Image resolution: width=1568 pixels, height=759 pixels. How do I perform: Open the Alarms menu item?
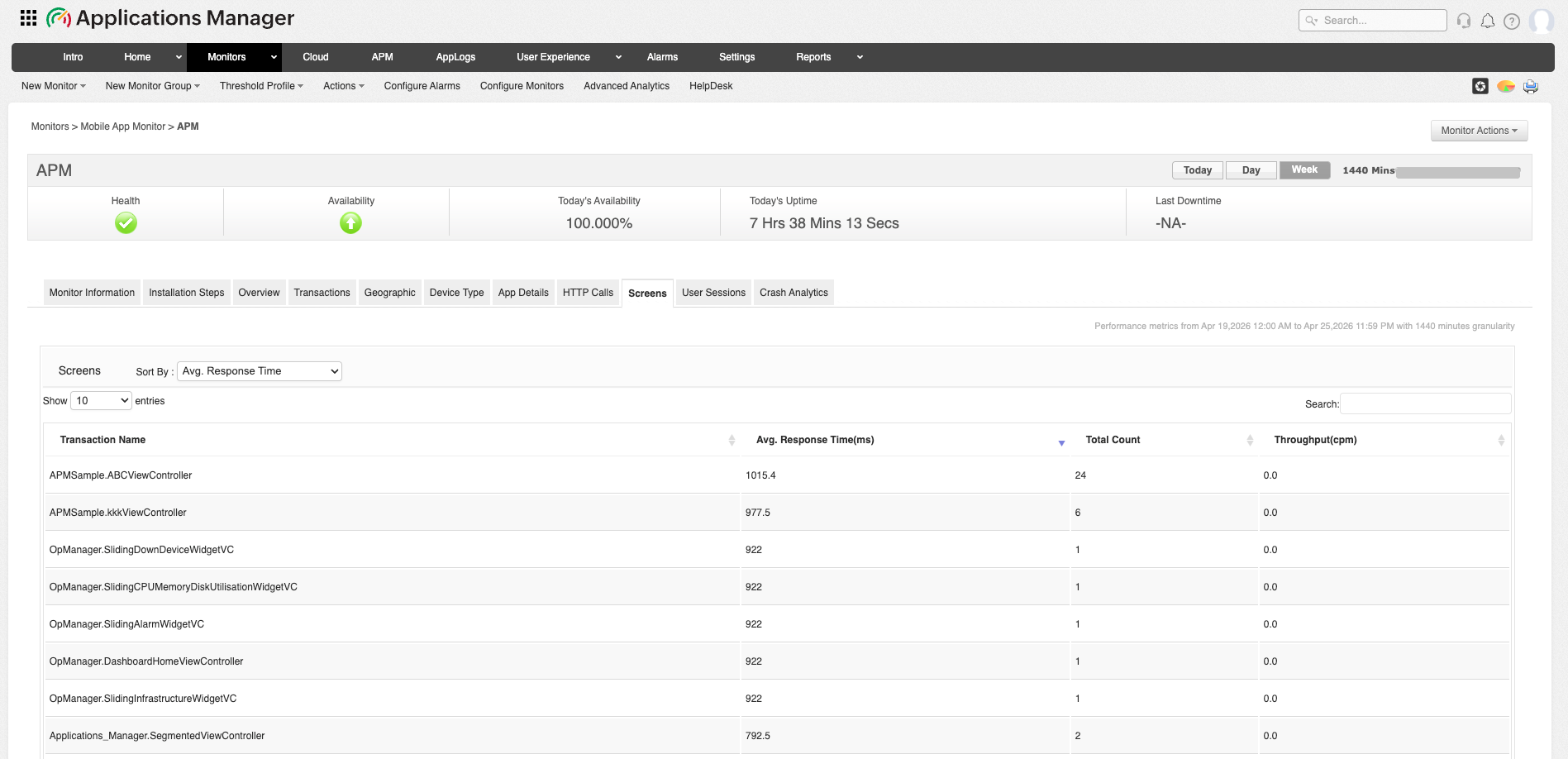[x=662, y=57]
